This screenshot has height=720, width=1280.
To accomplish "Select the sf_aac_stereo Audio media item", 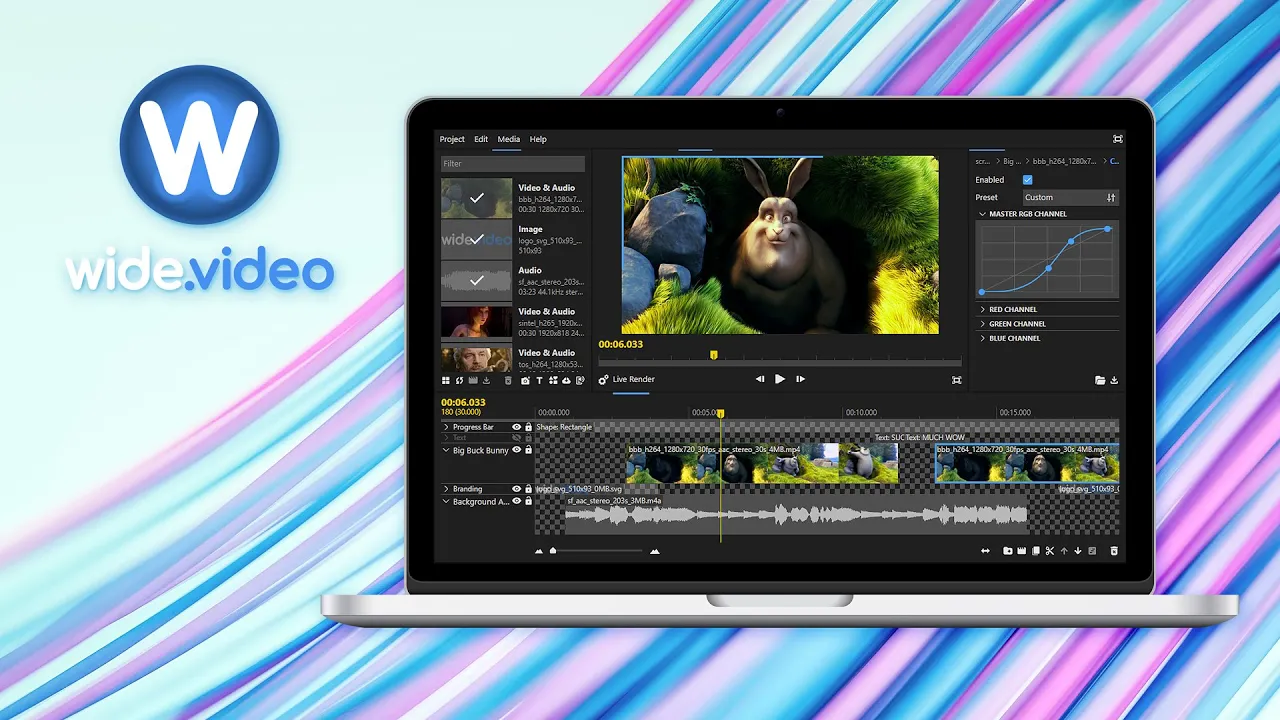I will click(x=477, y=281).
